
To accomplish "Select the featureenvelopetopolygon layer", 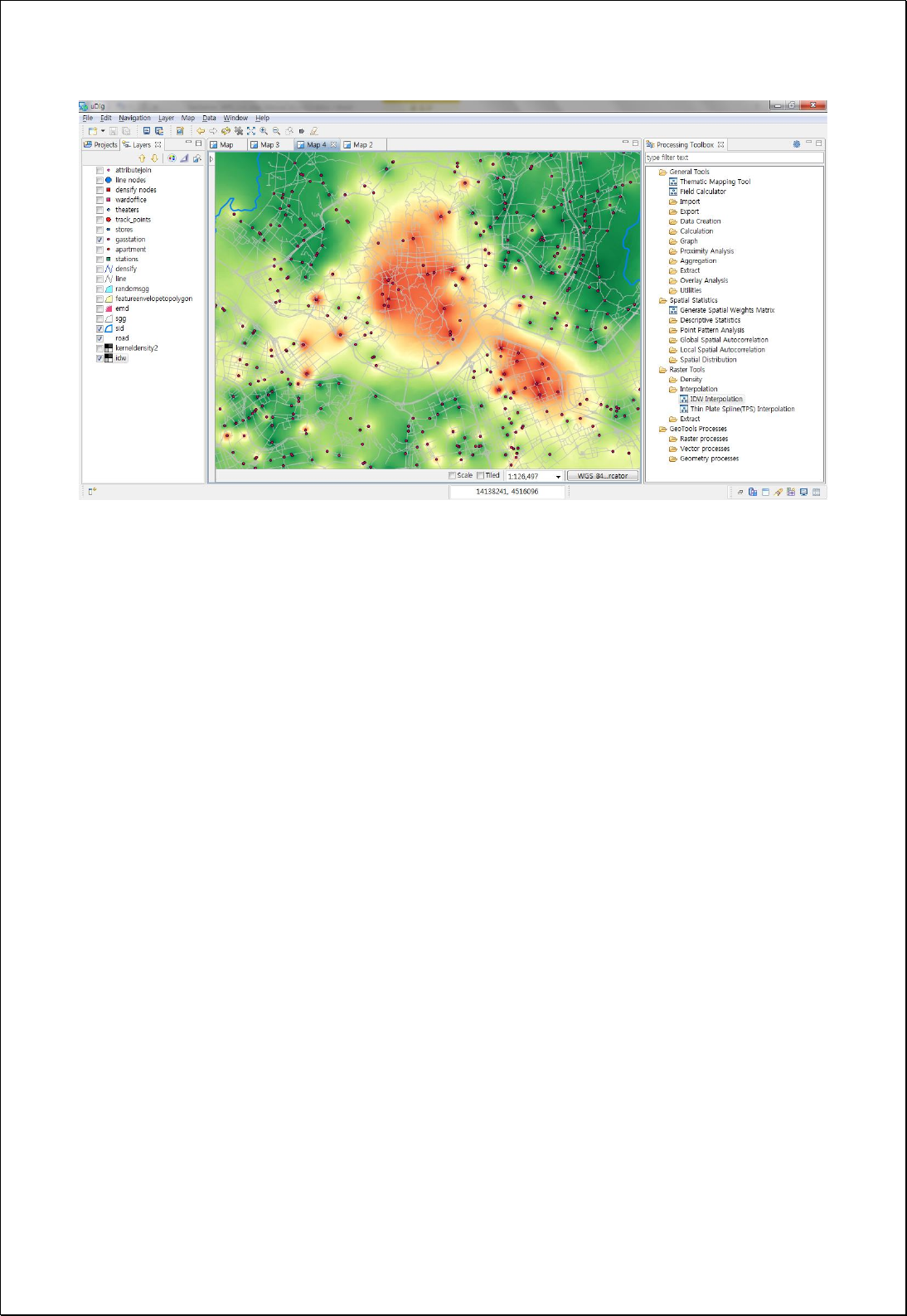I will 153,299.
